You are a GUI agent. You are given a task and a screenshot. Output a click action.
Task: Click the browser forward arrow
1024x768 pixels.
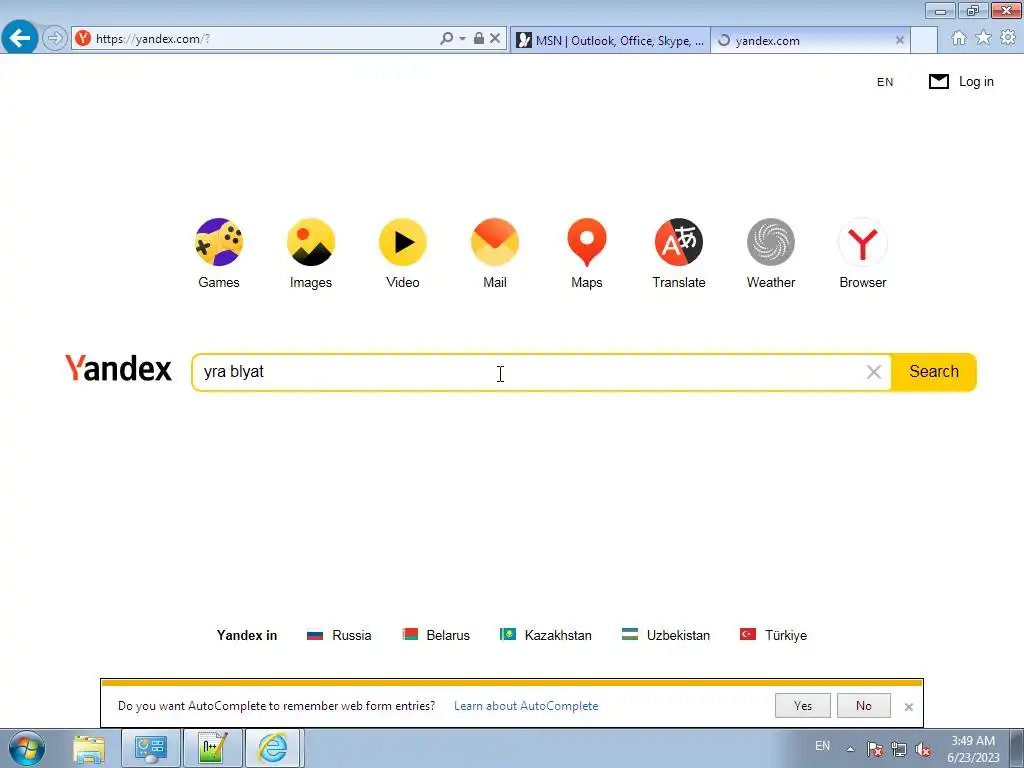click(55, 38)
